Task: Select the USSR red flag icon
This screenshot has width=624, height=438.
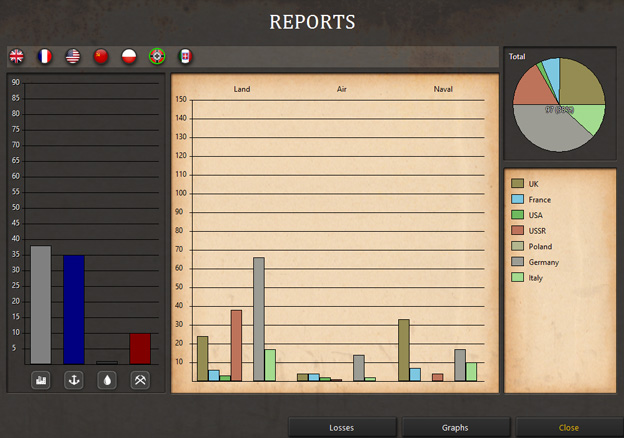Action: coord(101,56)
